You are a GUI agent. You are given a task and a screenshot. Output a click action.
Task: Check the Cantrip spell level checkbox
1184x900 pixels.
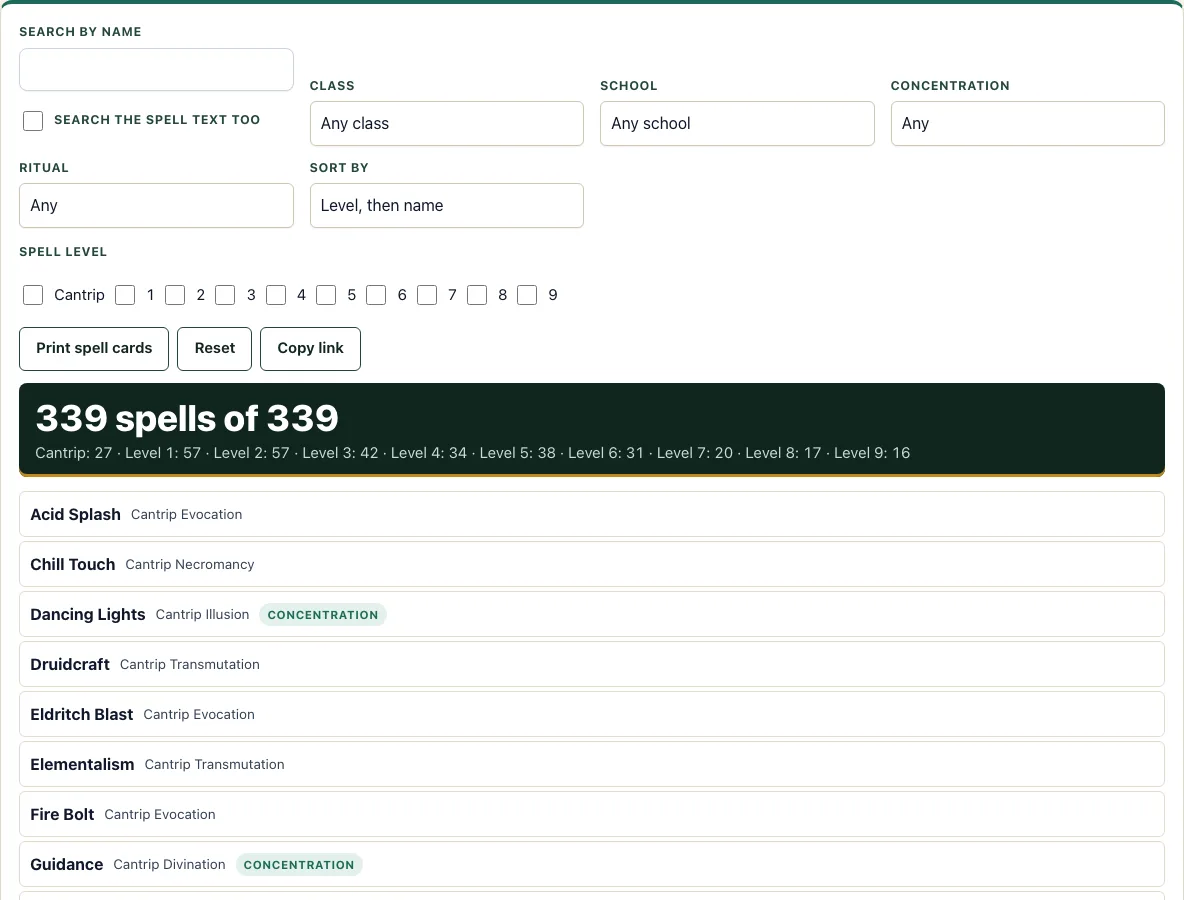(x=33, y=295)
